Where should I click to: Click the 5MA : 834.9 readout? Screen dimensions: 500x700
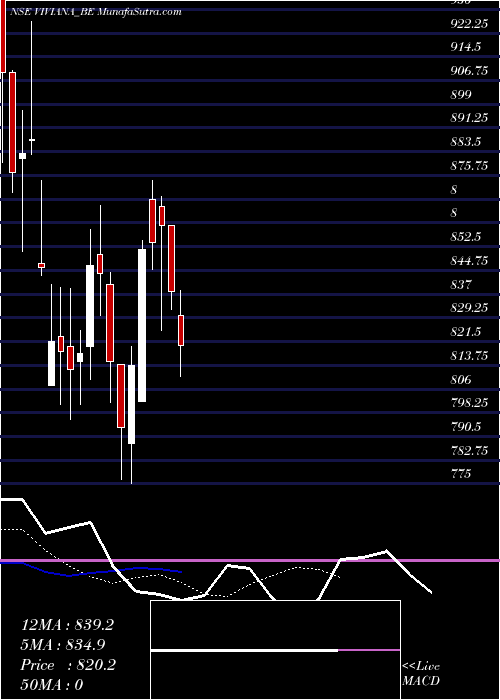click(x=63, y=645)
